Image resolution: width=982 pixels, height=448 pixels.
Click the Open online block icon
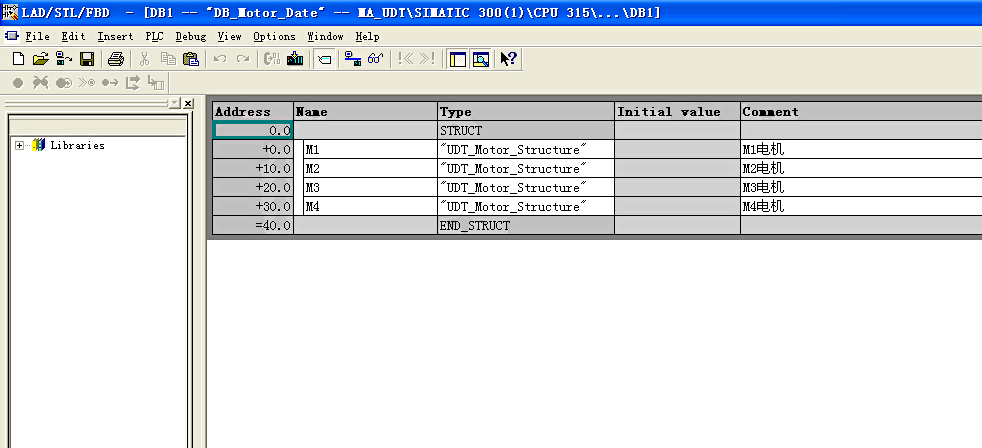click(x=64, y=60)
